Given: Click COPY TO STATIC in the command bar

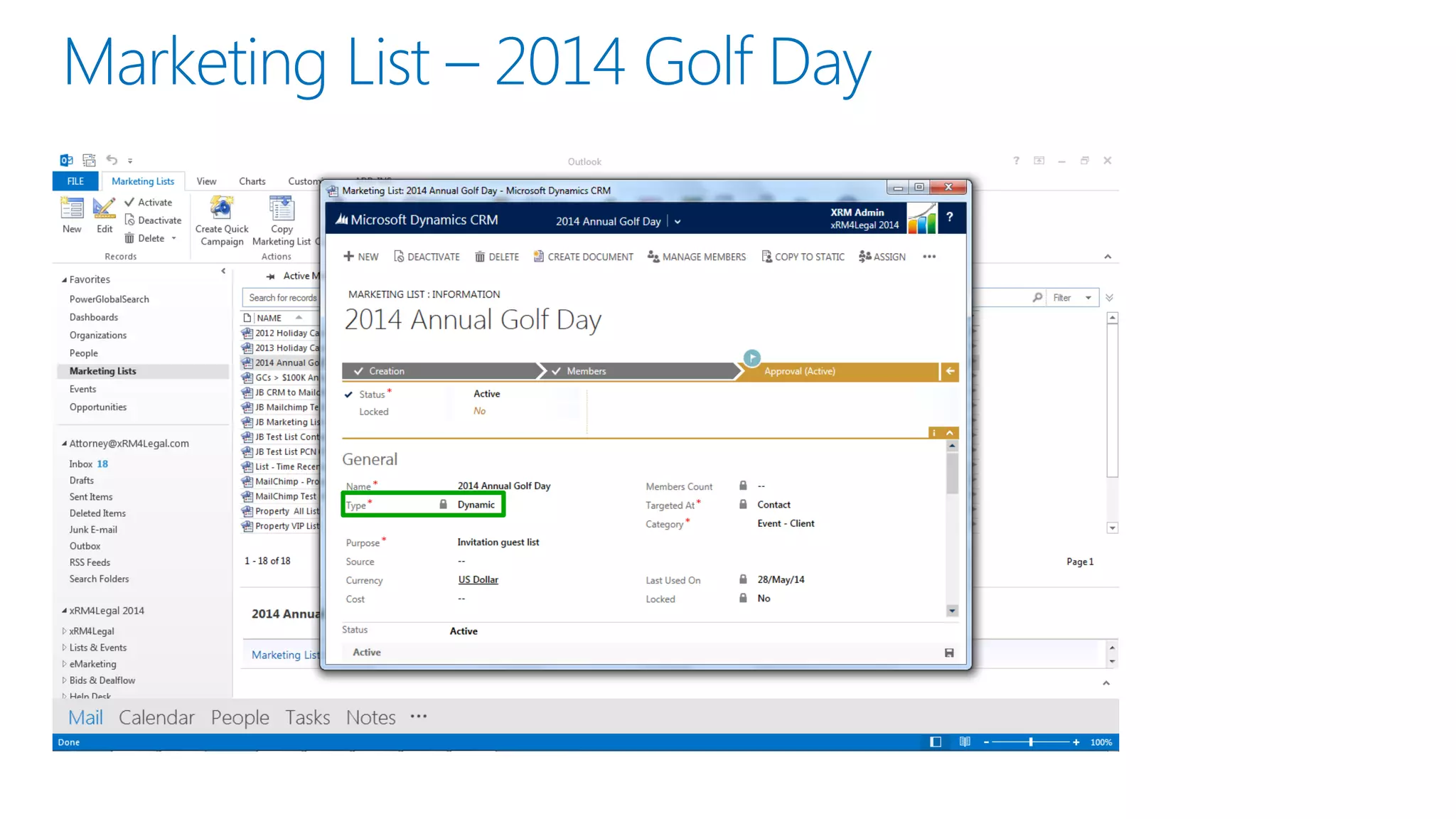Looking at the screenshot, I should tap(803, 257).
